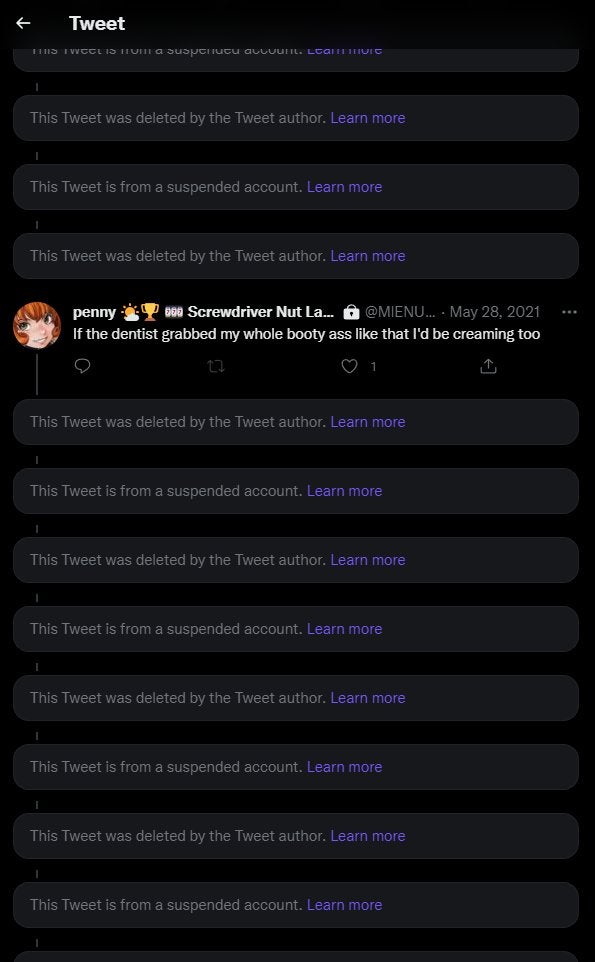The width and height of the screenshot is (595, 962).
Task: Click Learn more on the suspended notice above penny's tweet
Action: [344, 186]
